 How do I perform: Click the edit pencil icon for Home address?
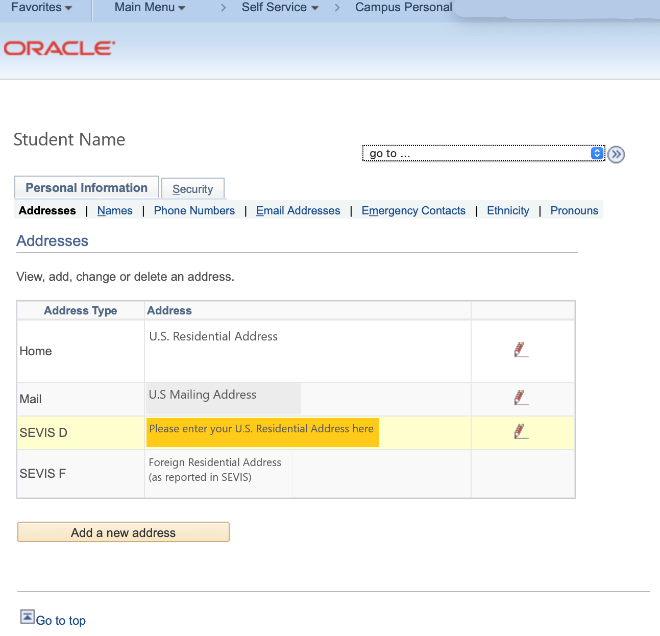[520, 349]
